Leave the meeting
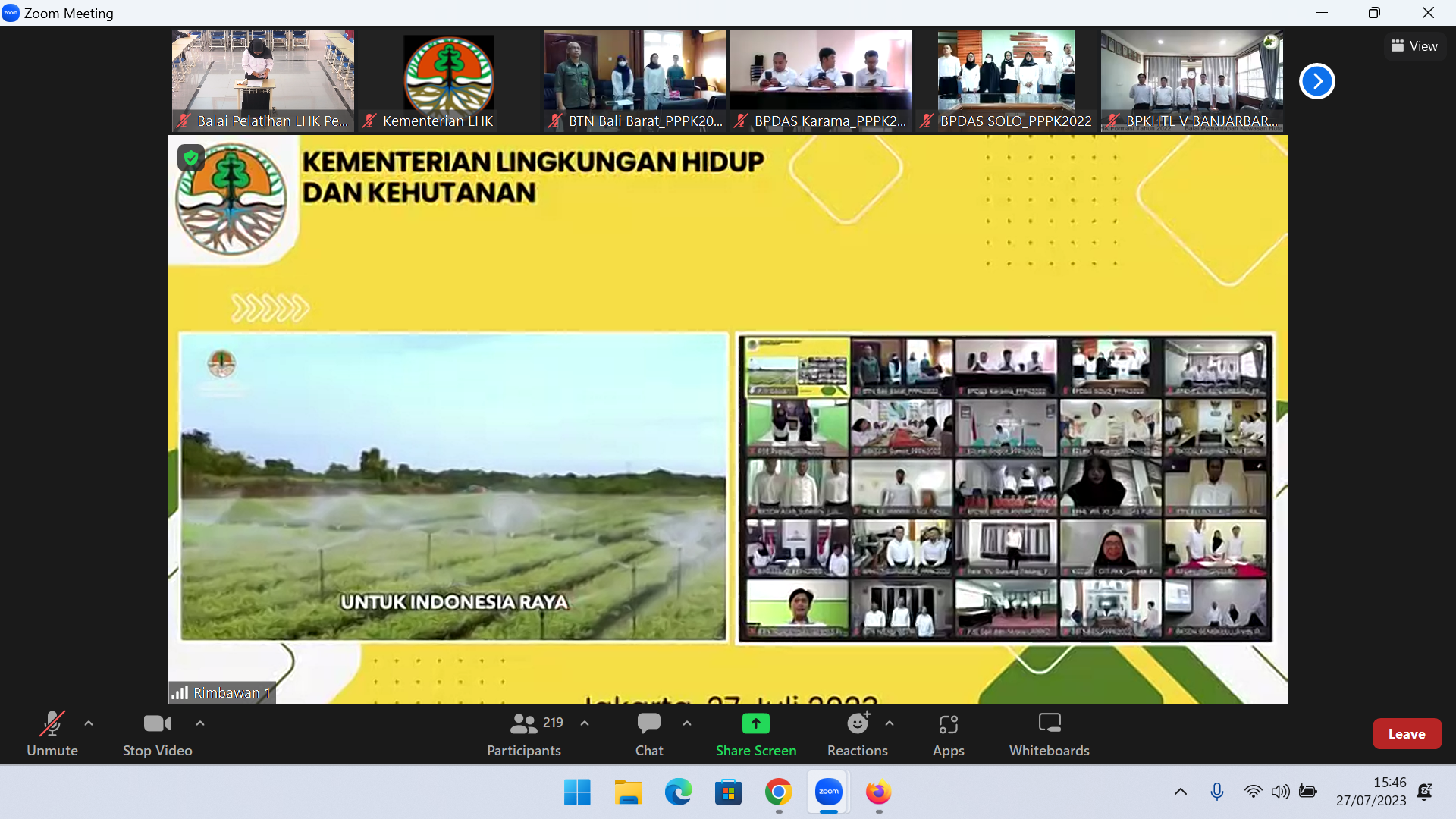Image resolution: width=1456 pixels, height=819 pixels. [x=1407, y=733]
